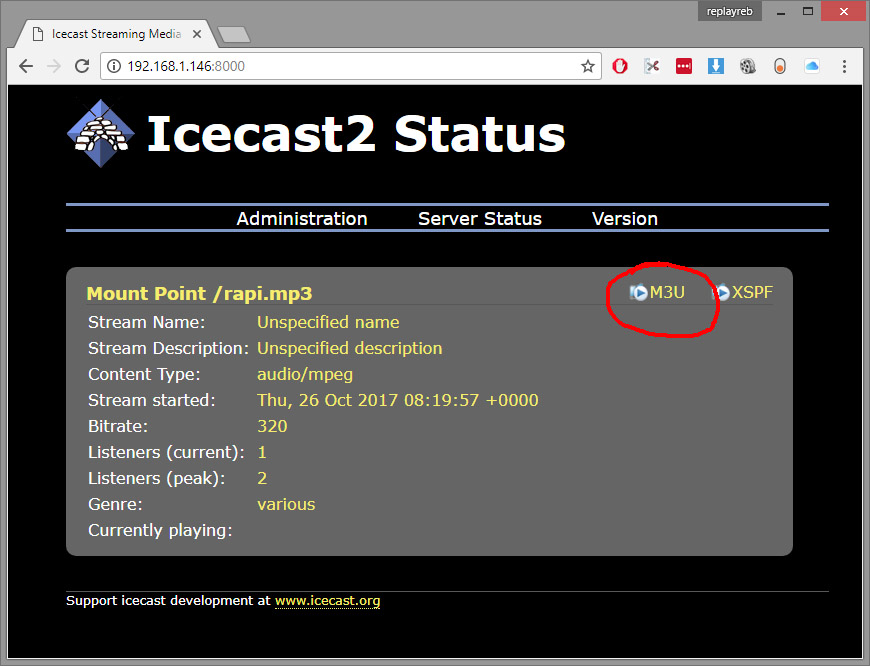Click the 'various' genre value

286,504
